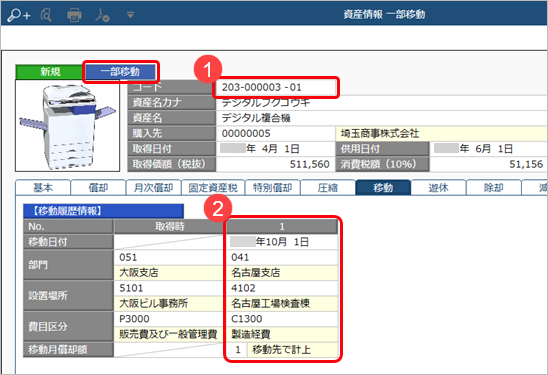This screenshot has width=548, height=375.
Task: Switch to the 遊休 tab
Action: coord(438,188)
